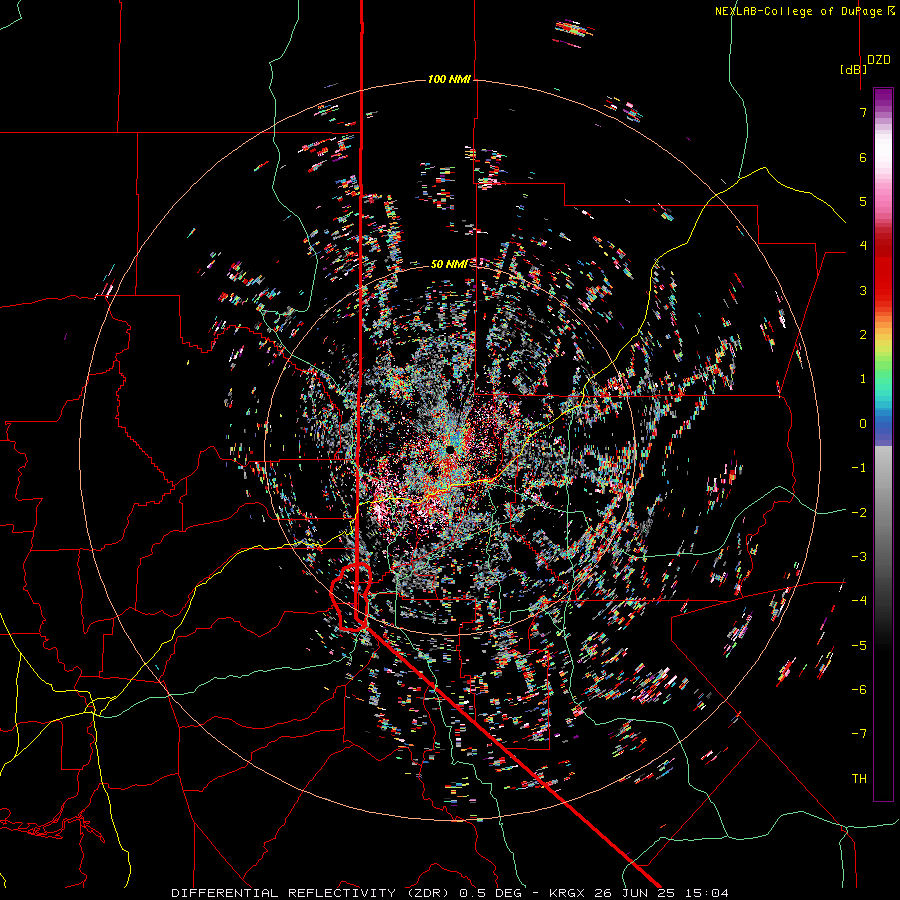Image resolution: width=900 pixels, height=900 pixels.
Task: Click the 50 NMI range ring label
Action: tap(449, 264)
